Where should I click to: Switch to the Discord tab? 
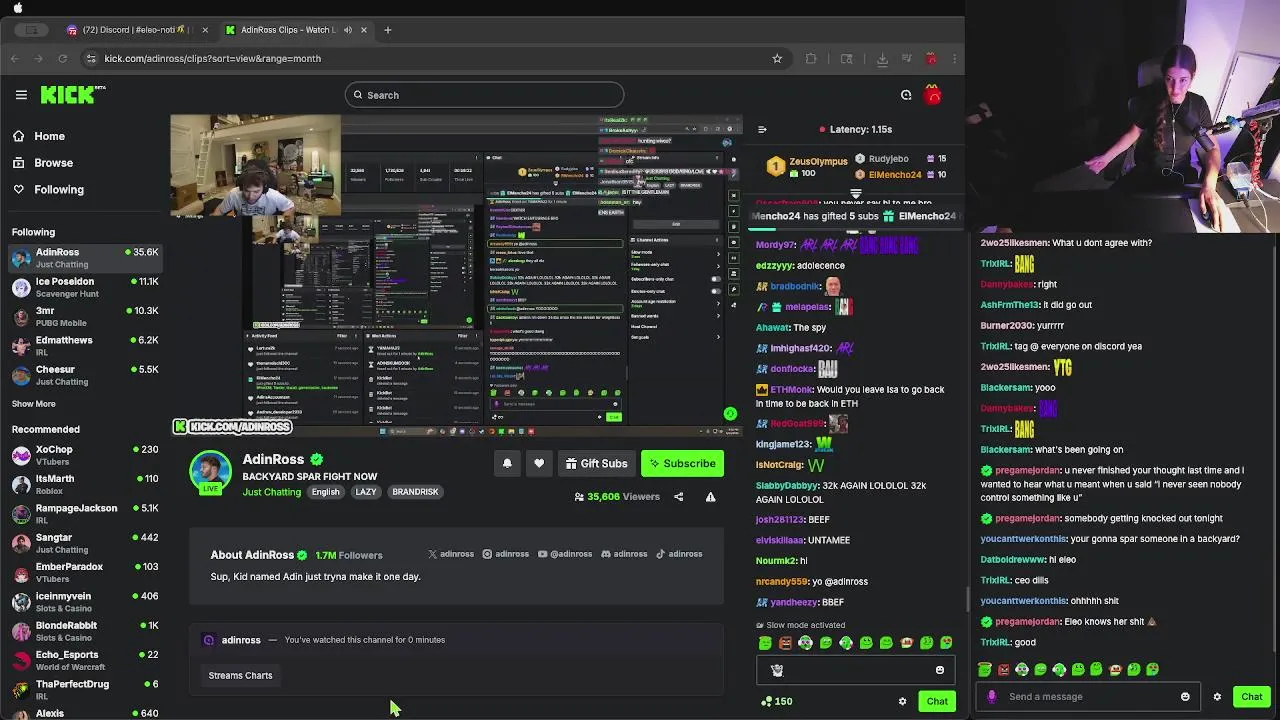(137, 30)
